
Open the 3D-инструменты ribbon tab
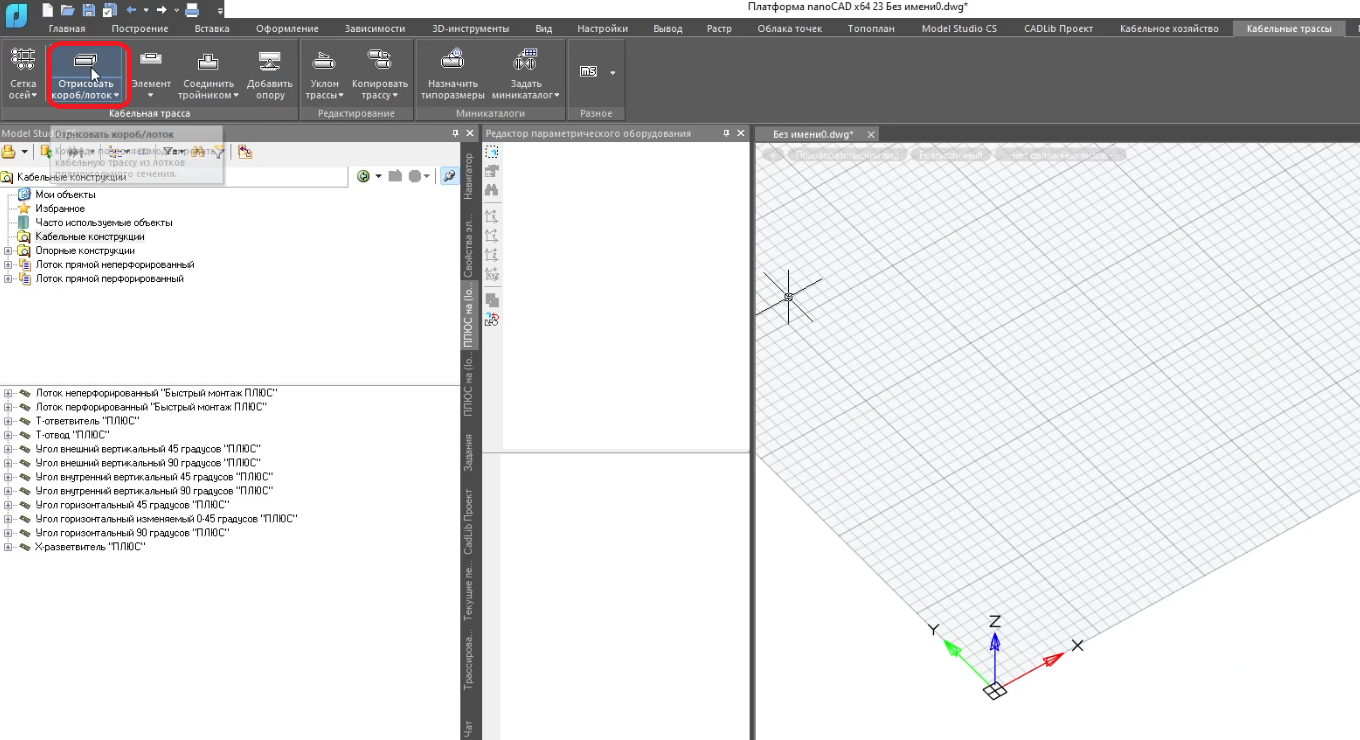pyautogui.click(x=470, y=28)
